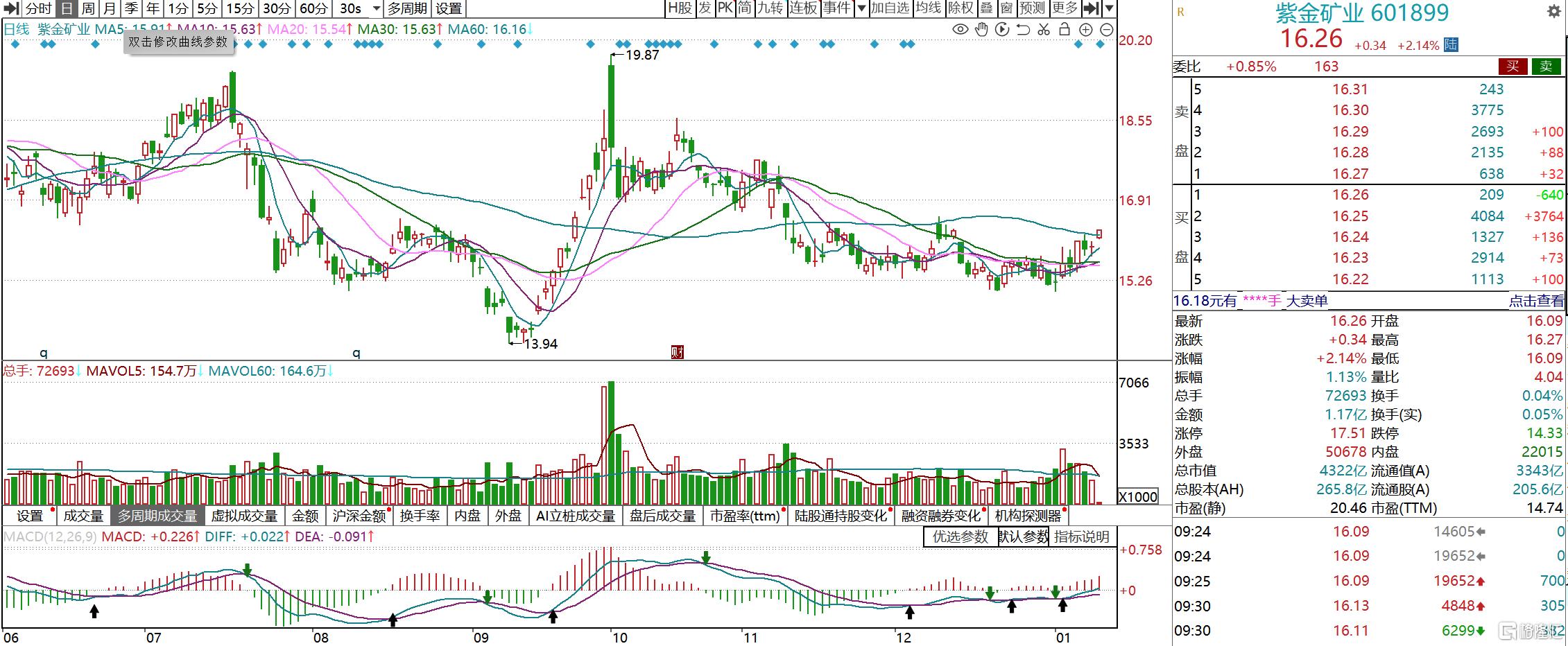Click the red 买 buy button

(x=1513, y=67)
